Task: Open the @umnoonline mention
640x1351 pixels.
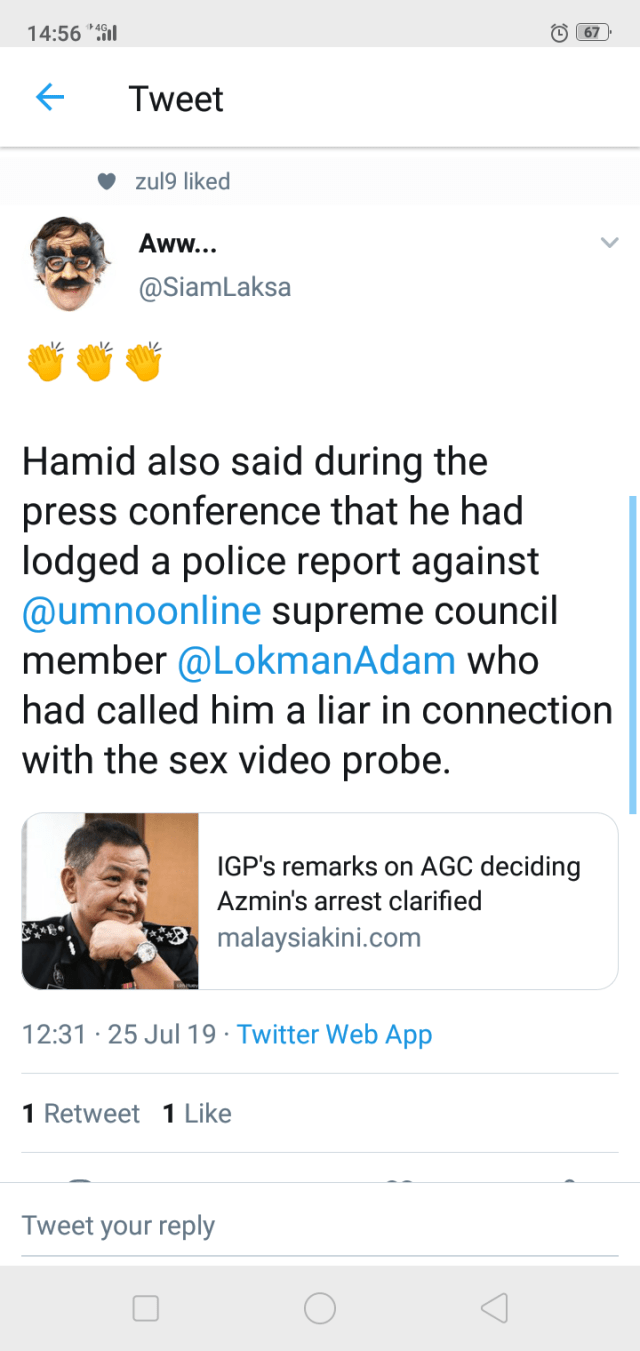Action: (x=141, y=610)
